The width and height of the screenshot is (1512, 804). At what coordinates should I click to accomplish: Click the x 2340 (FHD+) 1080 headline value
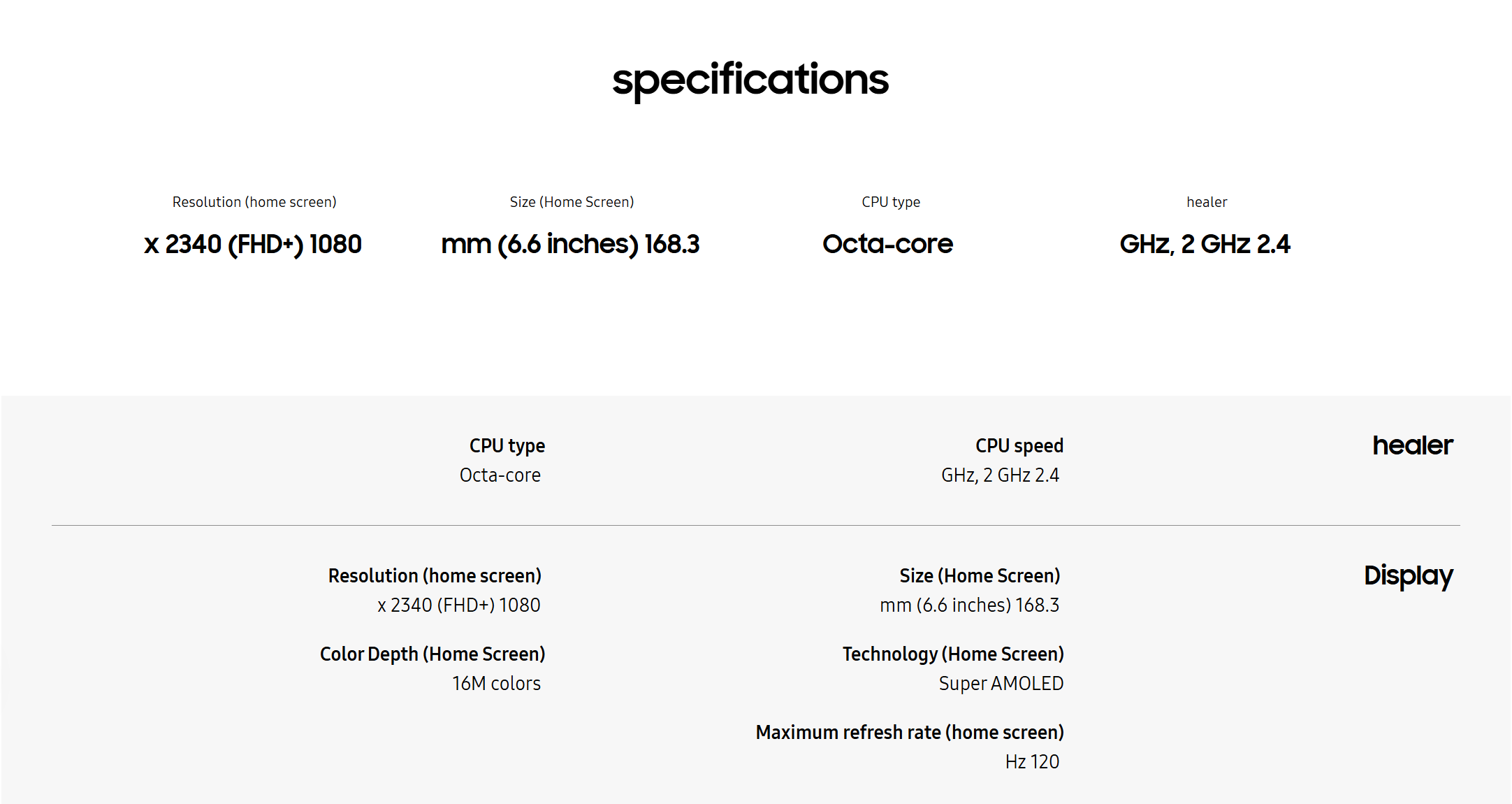coord(253,245)
